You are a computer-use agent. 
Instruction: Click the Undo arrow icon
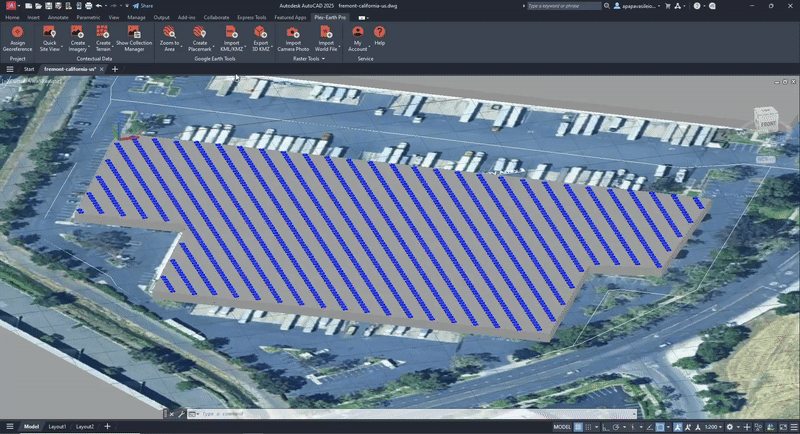[98, 6]
